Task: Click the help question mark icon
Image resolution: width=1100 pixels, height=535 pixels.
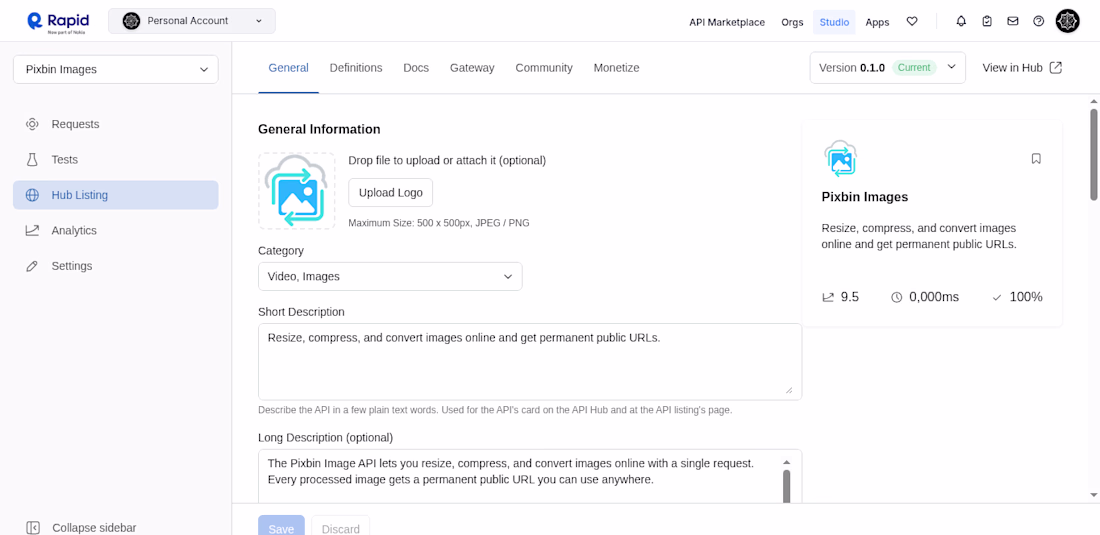Action: 1039,21
